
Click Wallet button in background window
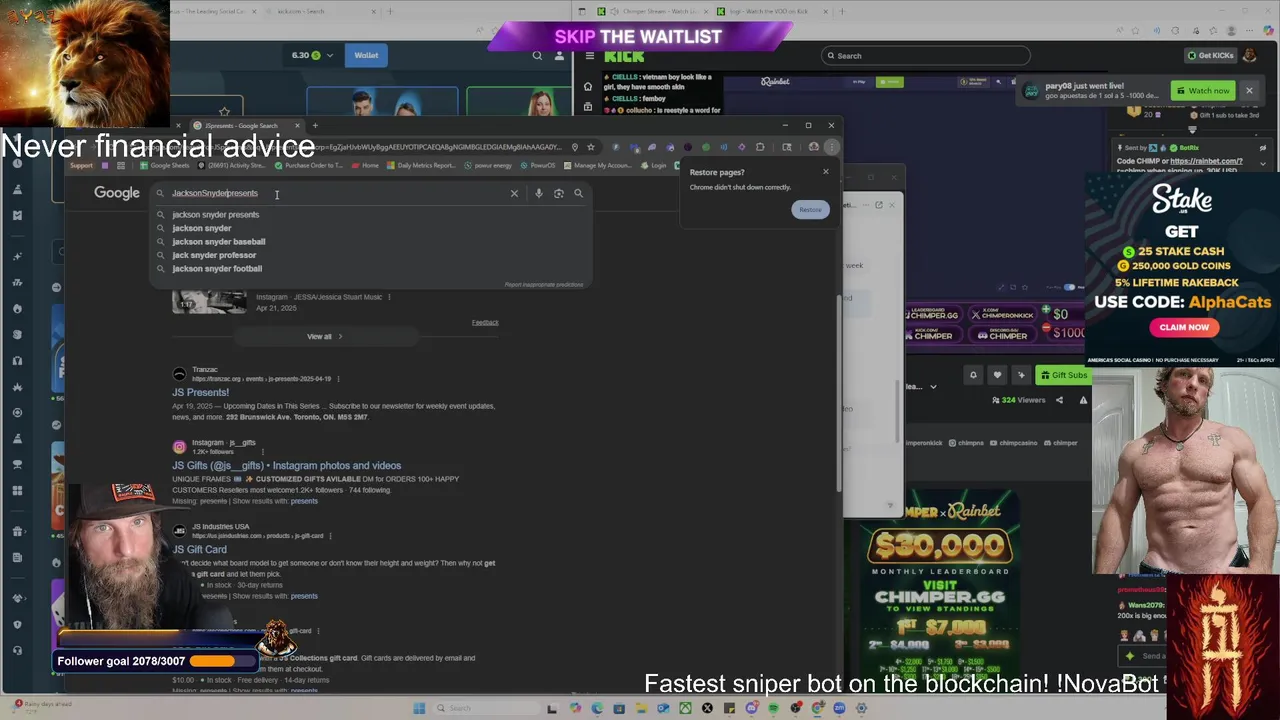[366, 55]
